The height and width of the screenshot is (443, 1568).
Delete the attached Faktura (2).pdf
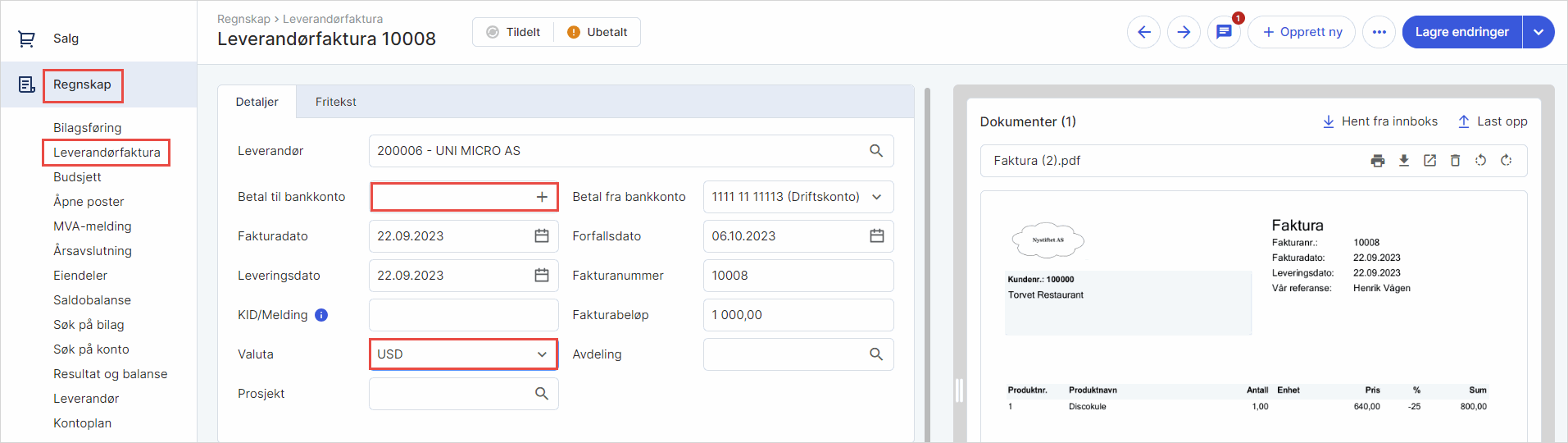(1455, 161)
